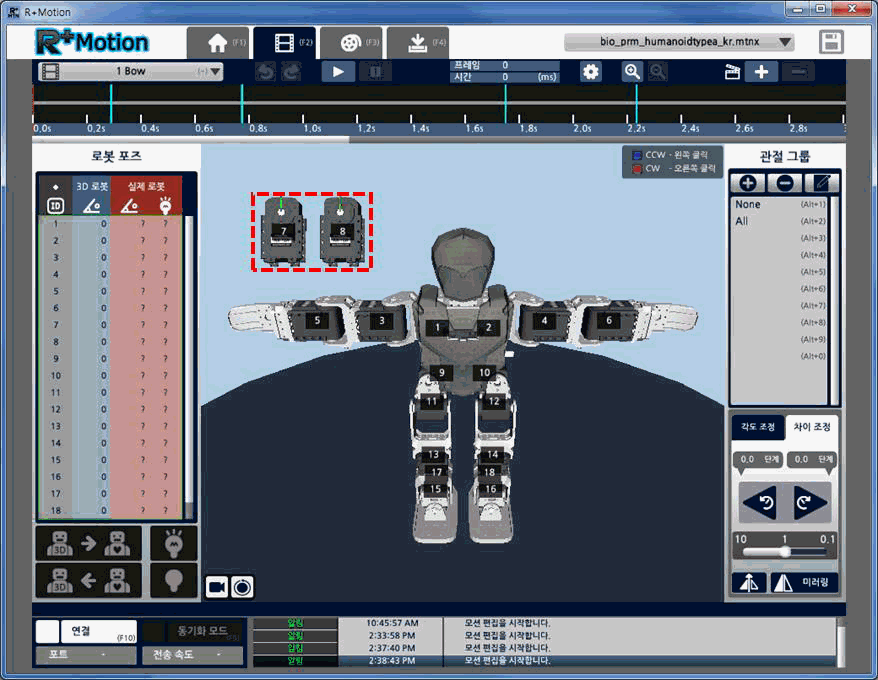Edit joint group with pencil icon
Screen dimensions: 878x680
click(822, 183)
